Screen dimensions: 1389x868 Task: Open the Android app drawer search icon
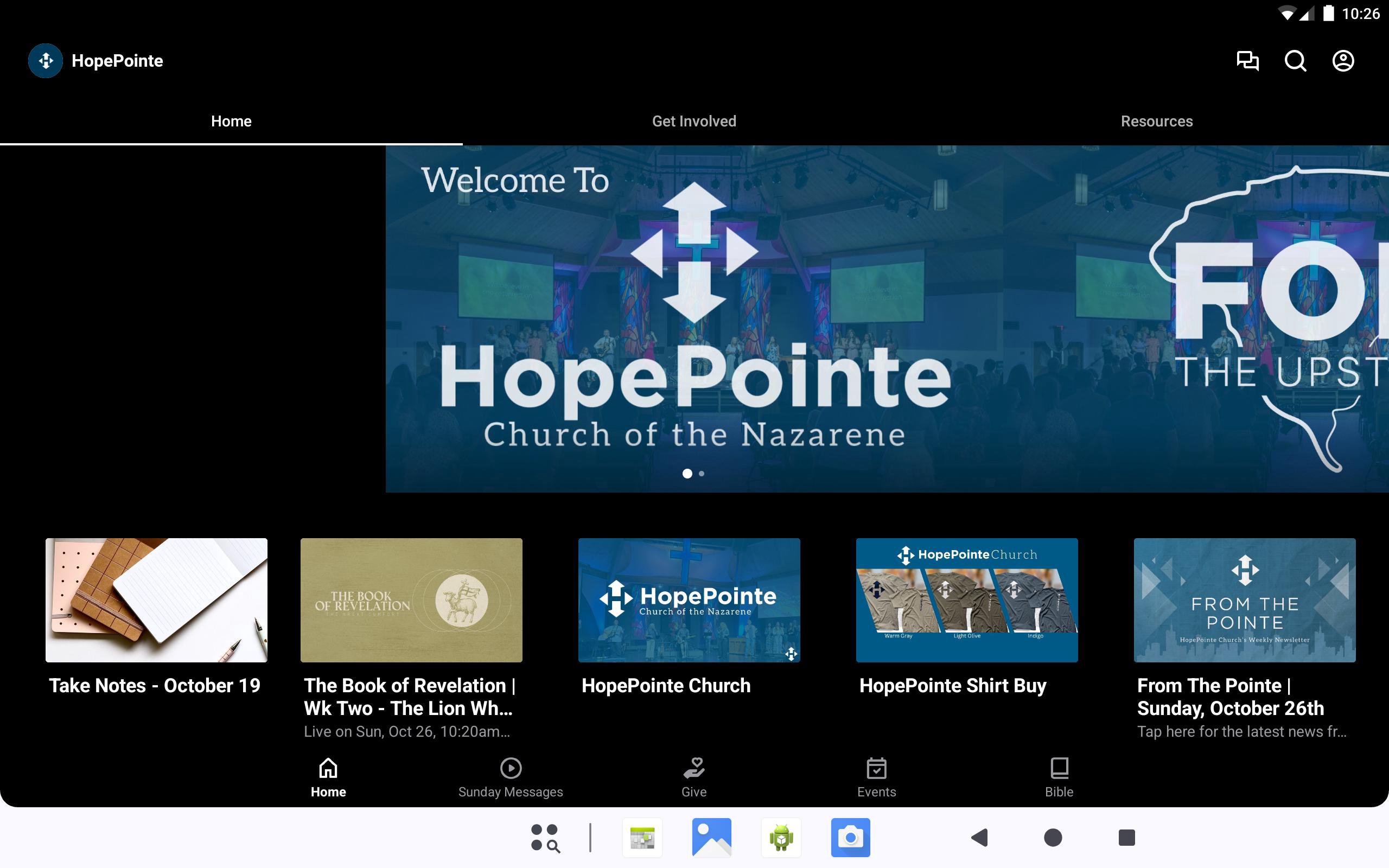point(545,838)
